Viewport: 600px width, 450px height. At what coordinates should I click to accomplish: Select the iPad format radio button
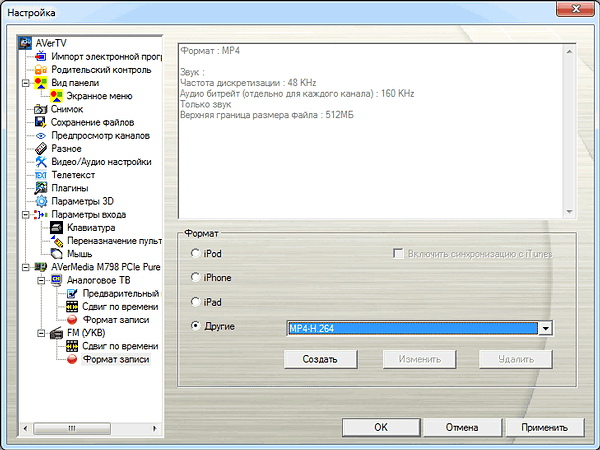[x=195, y=302]
